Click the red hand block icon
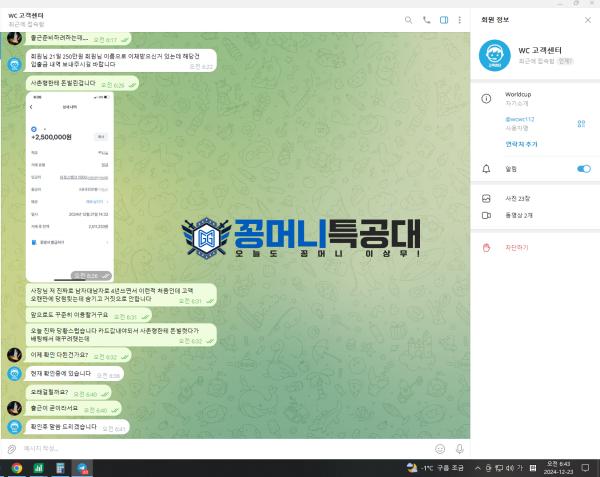This screenshot has height=477, width=600. (x=486, y=247)
